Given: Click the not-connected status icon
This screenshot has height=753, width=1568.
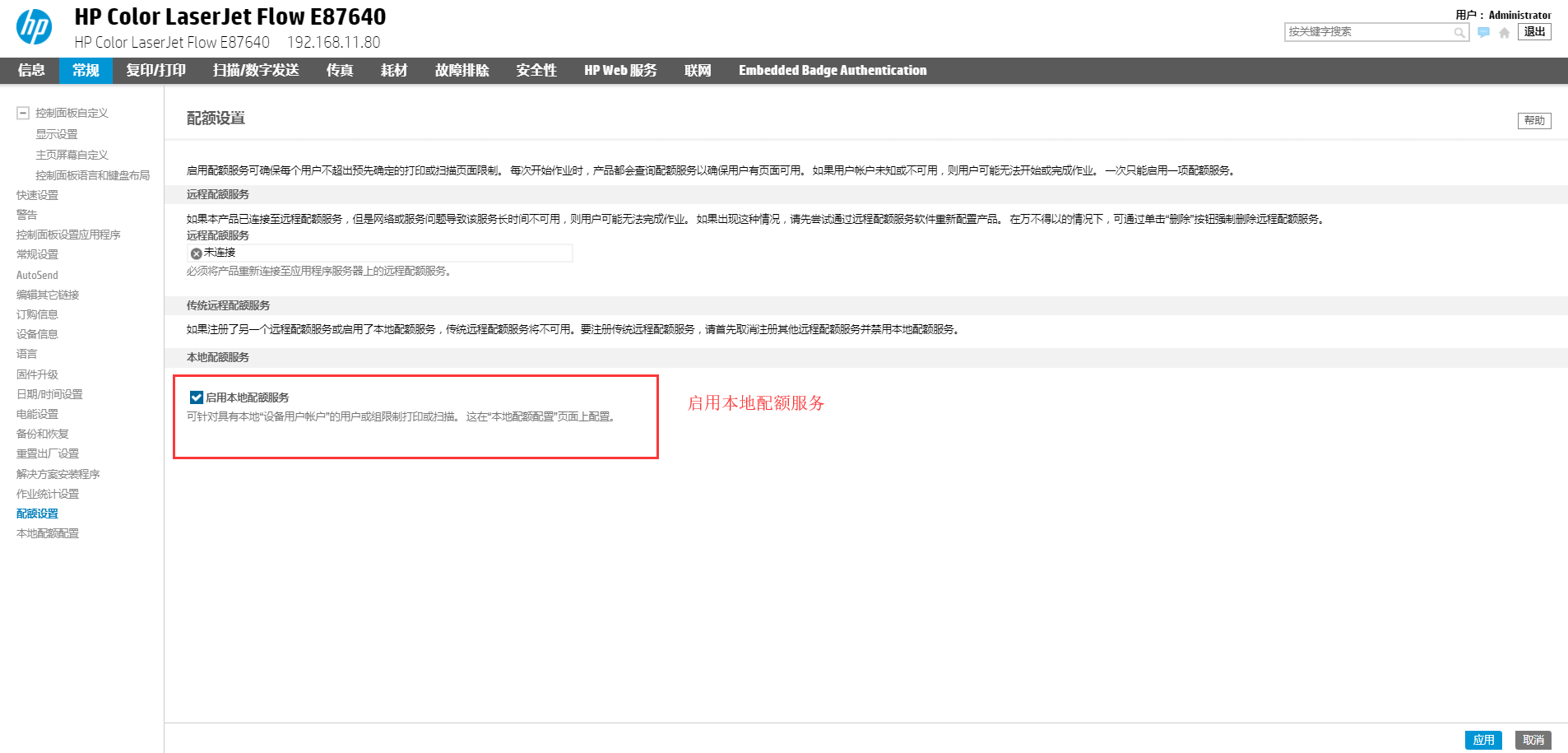Looking at the screenshot, I should click(x=196, y=253).
